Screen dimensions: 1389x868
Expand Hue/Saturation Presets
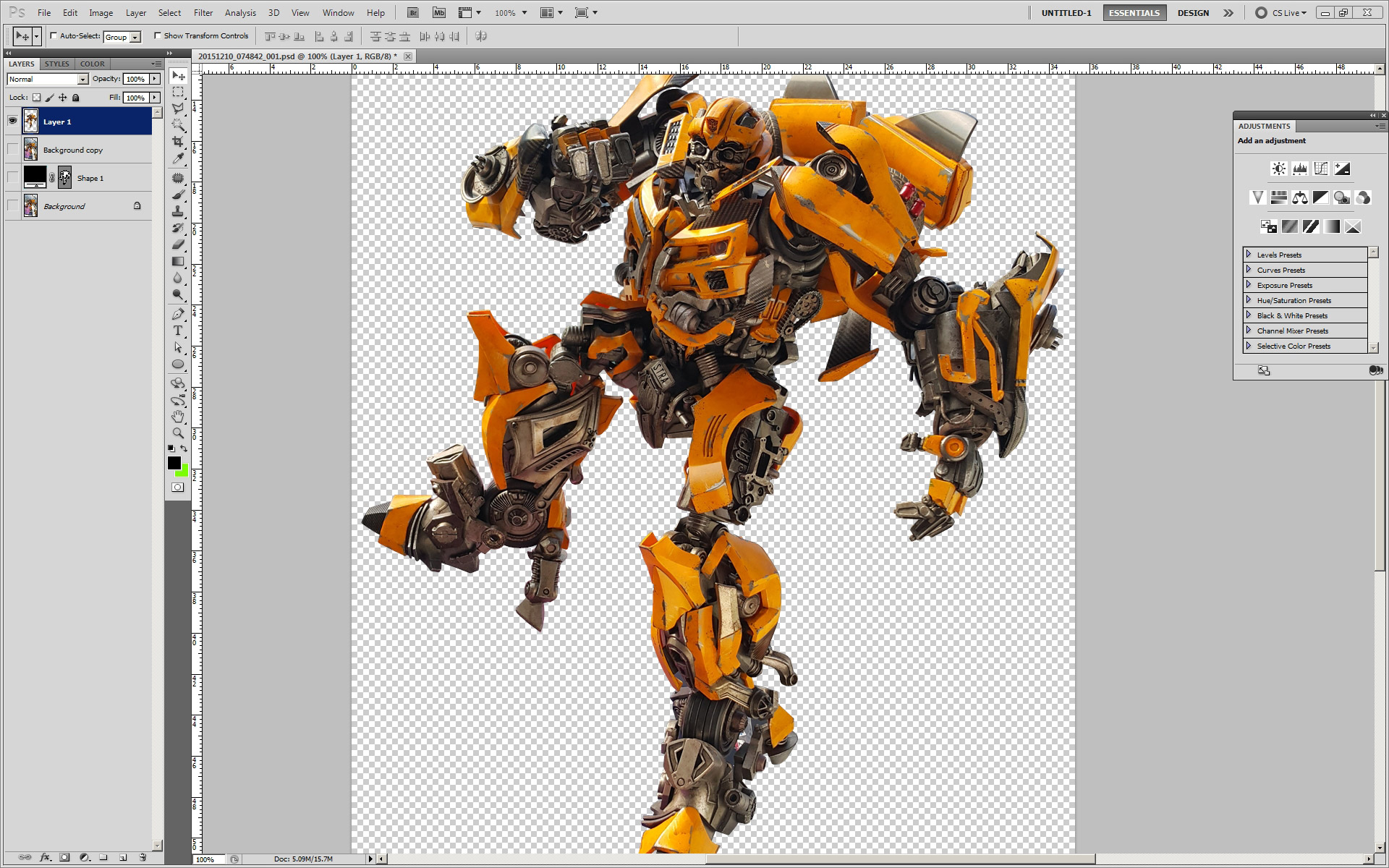(1249, 299)
